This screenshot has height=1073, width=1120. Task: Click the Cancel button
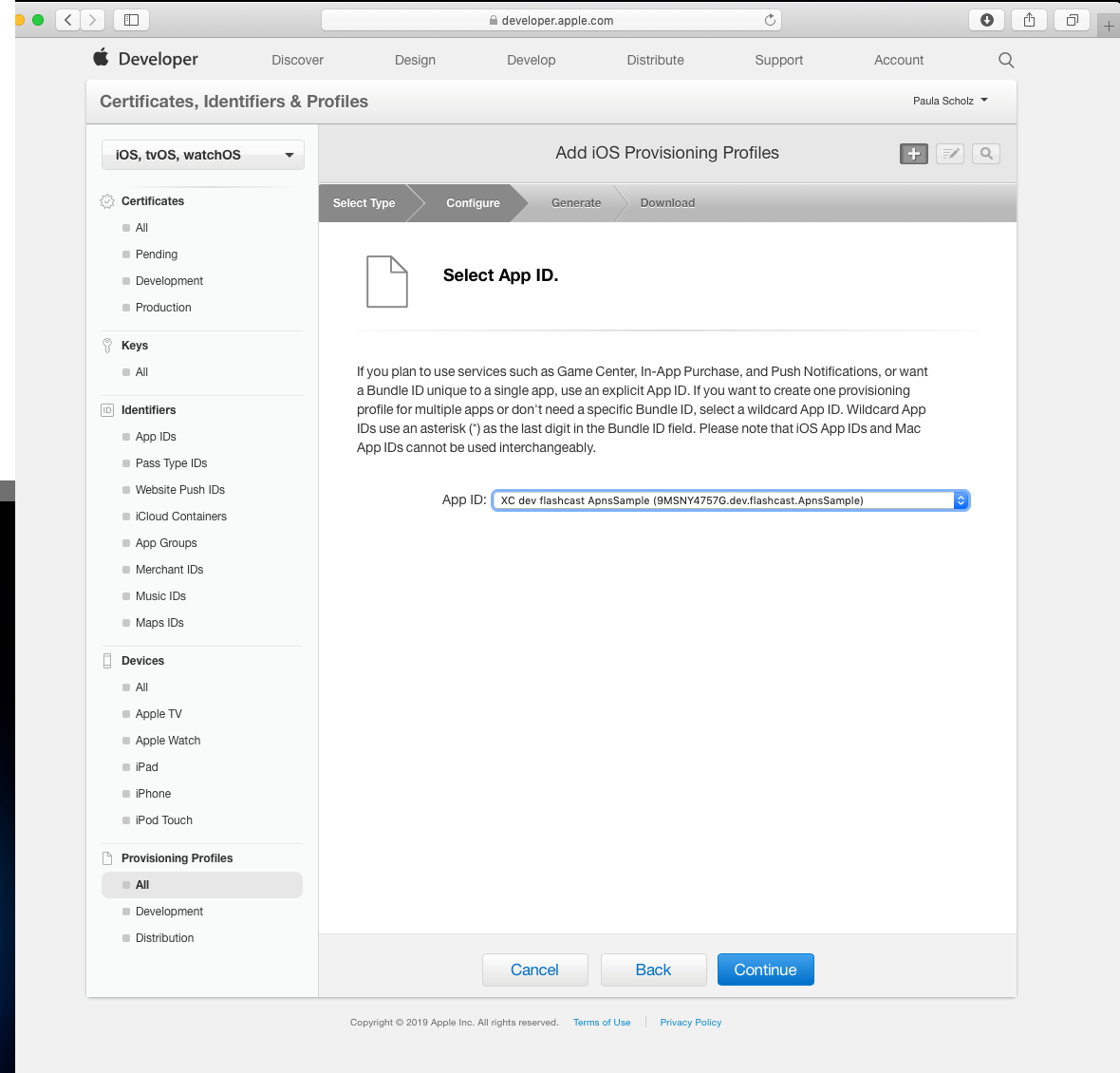[x=535, y=969]
